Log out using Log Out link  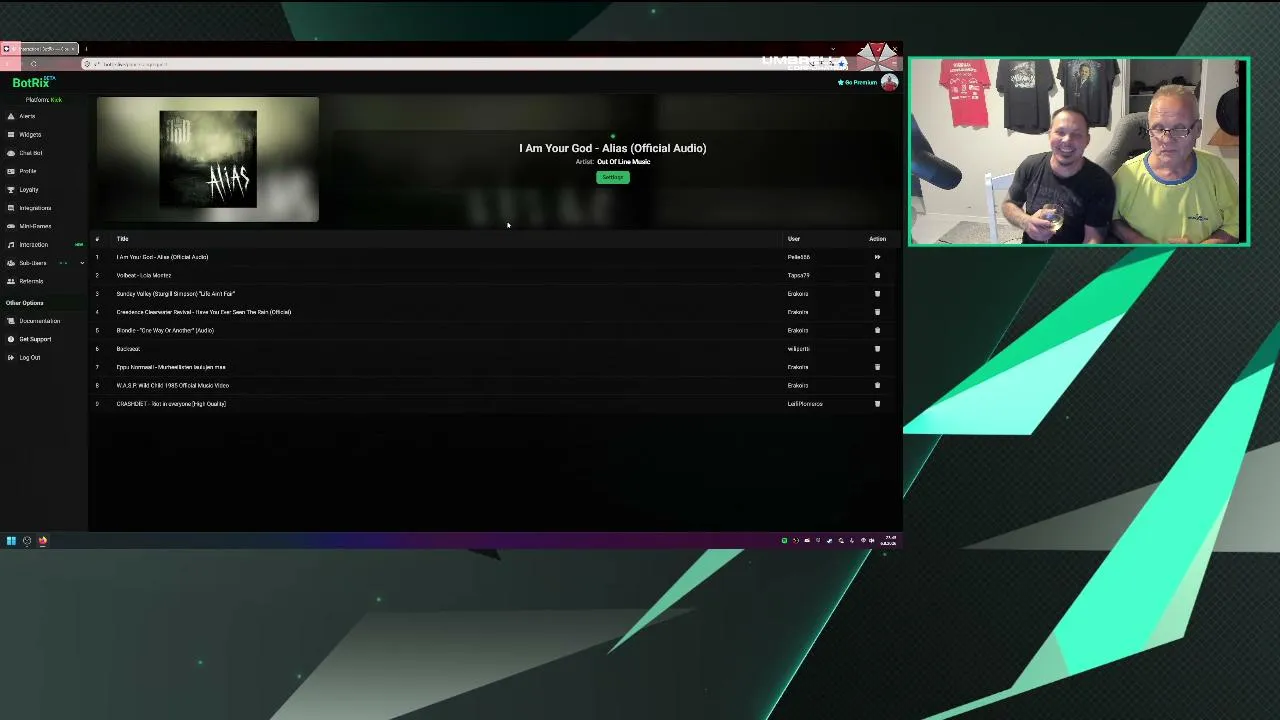coord(30,358)
